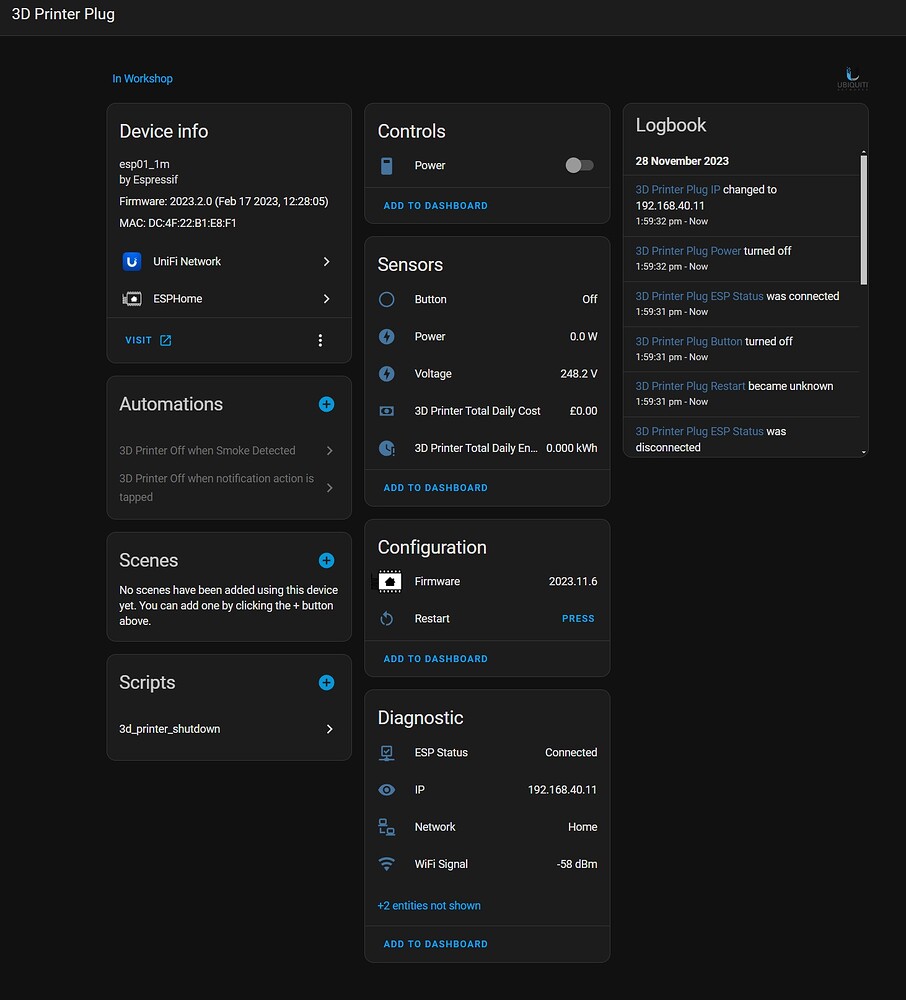Click the UniFi Network icon in Device info

tap(131, 261)
